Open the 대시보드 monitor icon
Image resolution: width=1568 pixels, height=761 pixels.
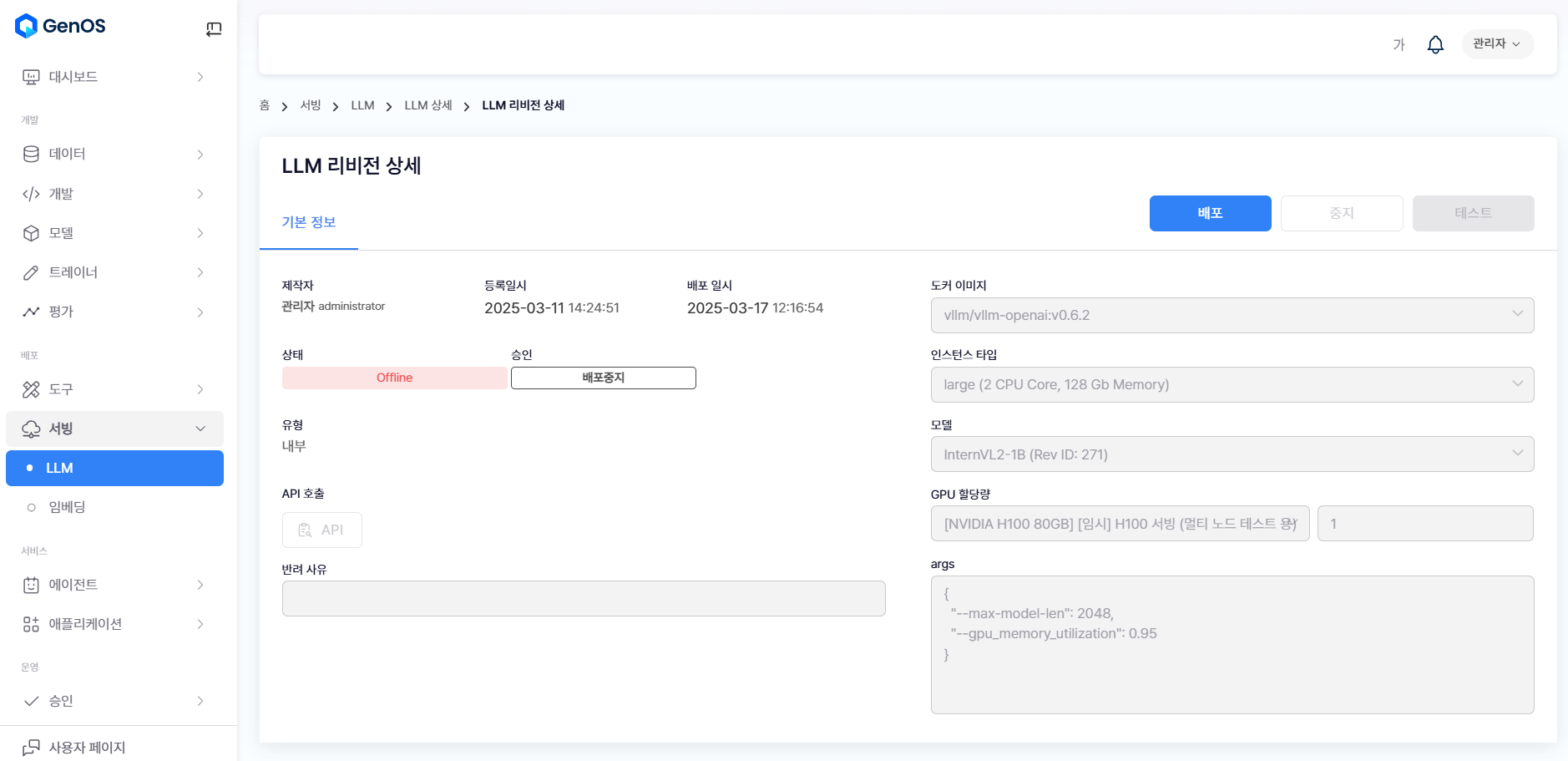pyautogui.click(x=31, y=77)
